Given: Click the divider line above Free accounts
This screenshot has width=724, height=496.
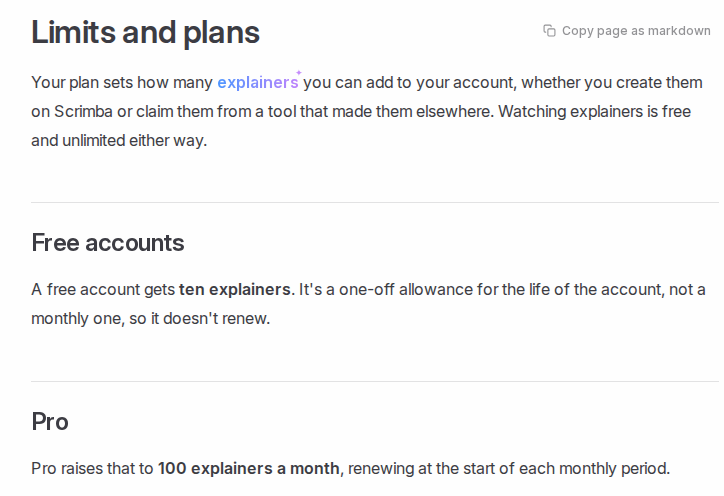Looking at the screenshot, I should tap(375, 202).
